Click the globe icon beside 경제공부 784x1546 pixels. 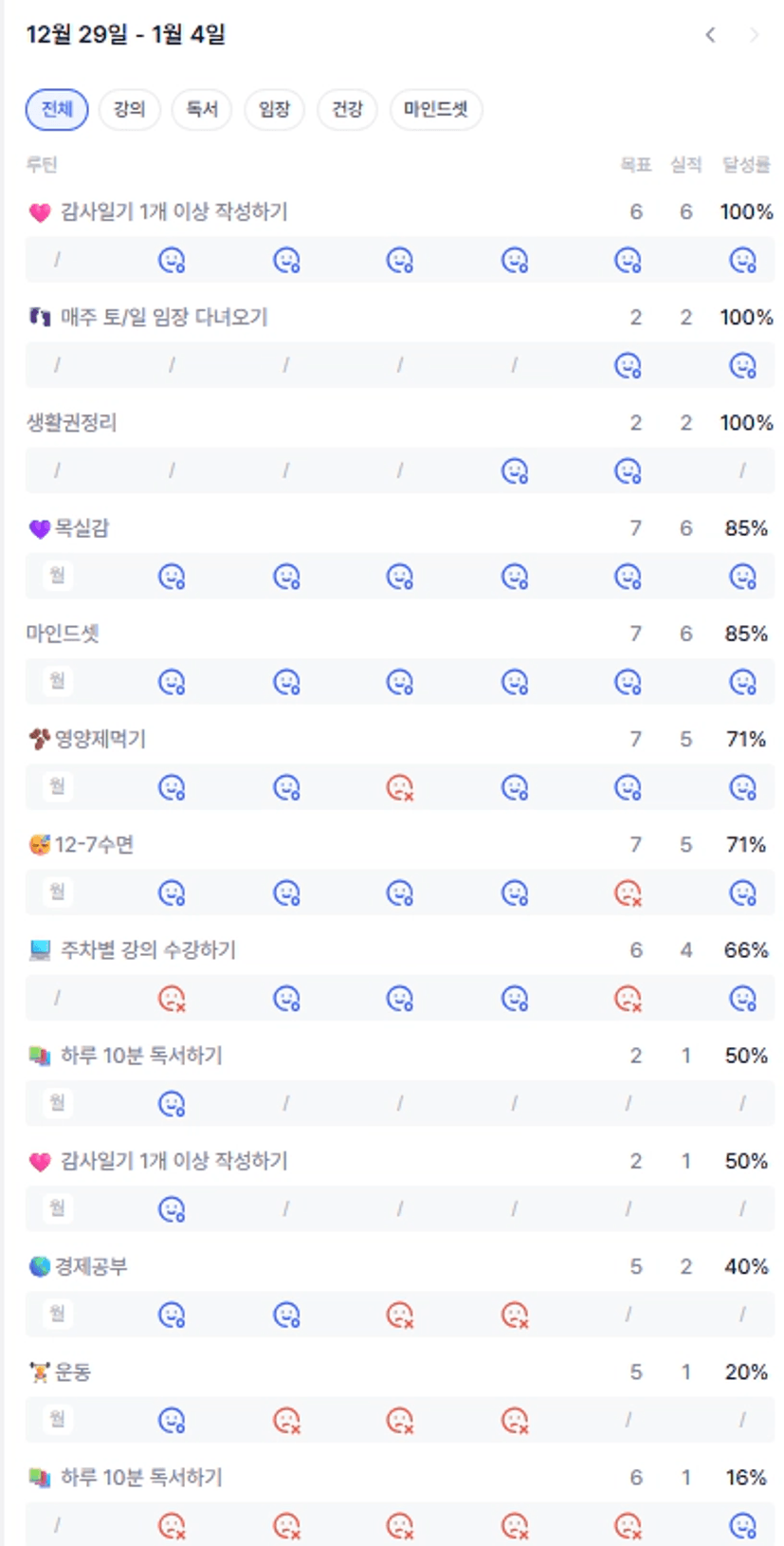tap(39, 1266)
